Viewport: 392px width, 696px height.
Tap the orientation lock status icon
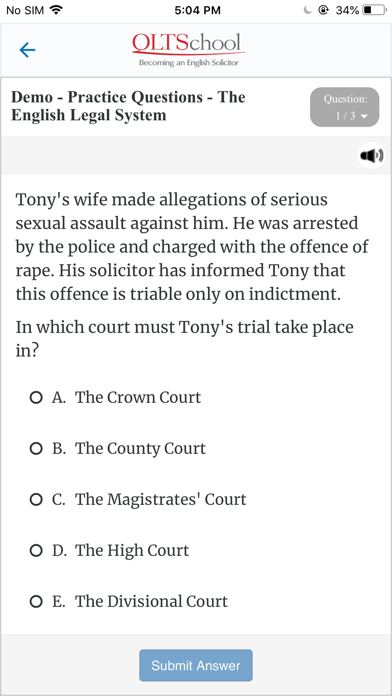(324, 10)
